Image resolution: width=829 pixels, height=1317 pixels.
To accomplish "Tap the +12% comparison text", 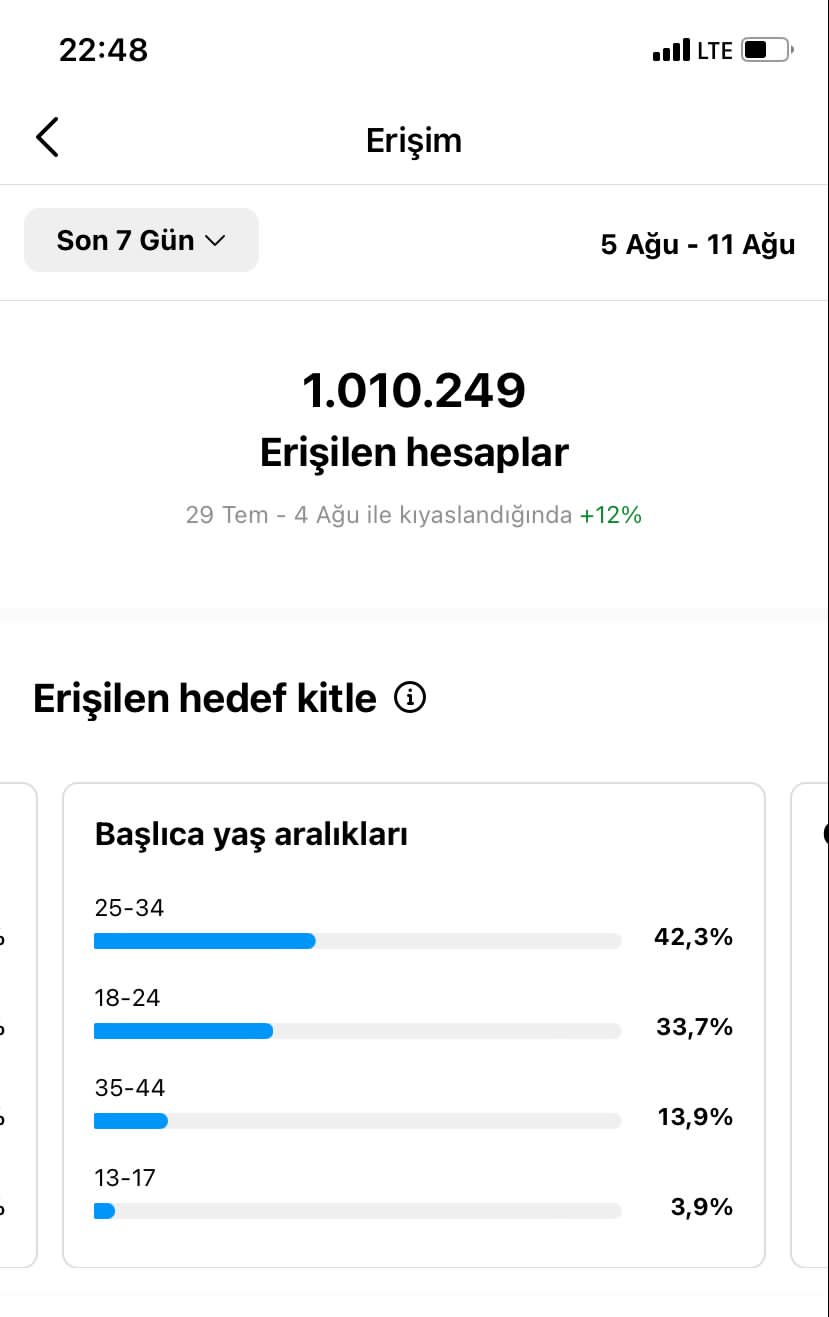I will click(611, 515).
